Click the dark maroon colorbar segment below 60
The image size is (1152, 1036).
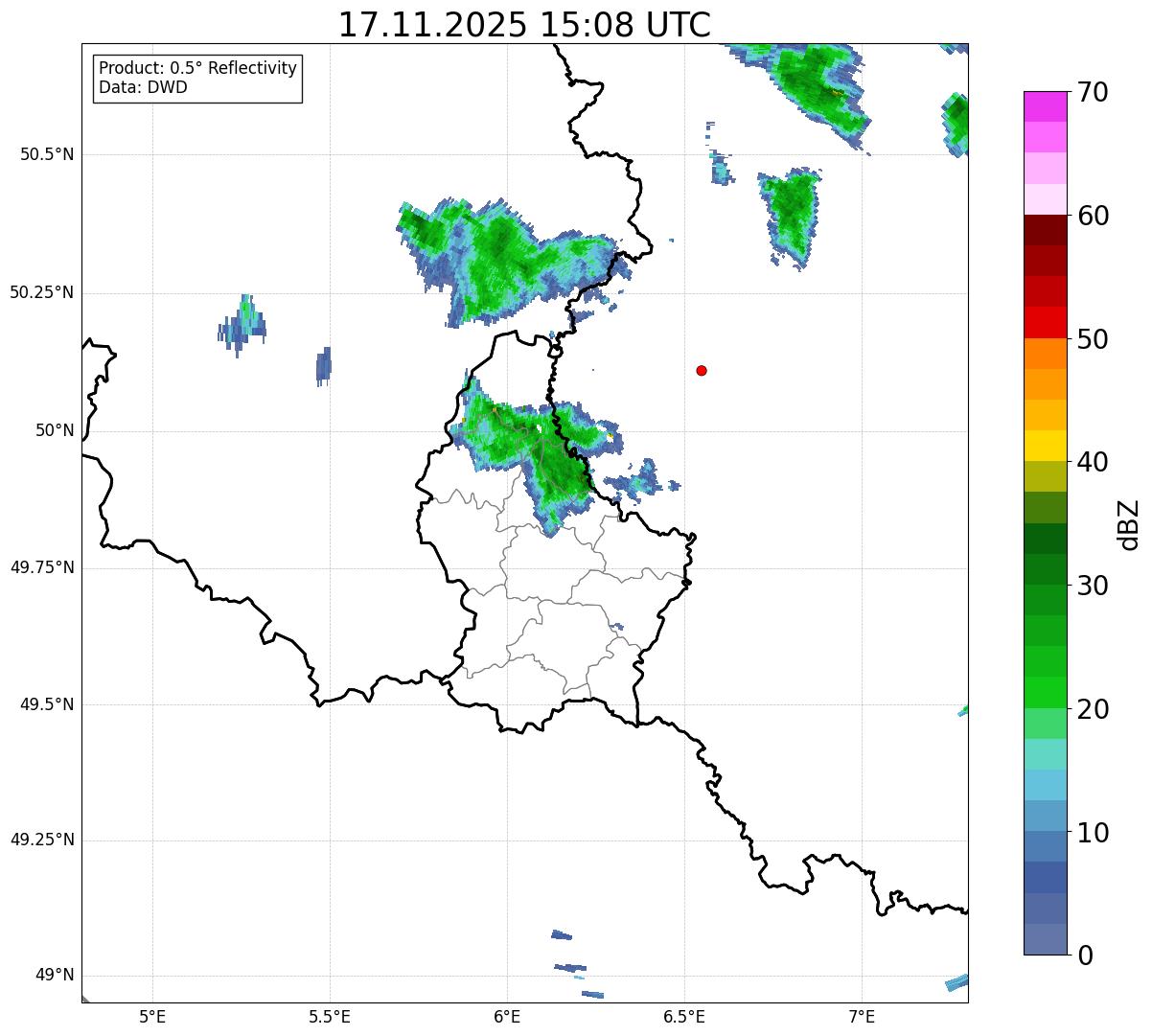[x=1045, y=230]
